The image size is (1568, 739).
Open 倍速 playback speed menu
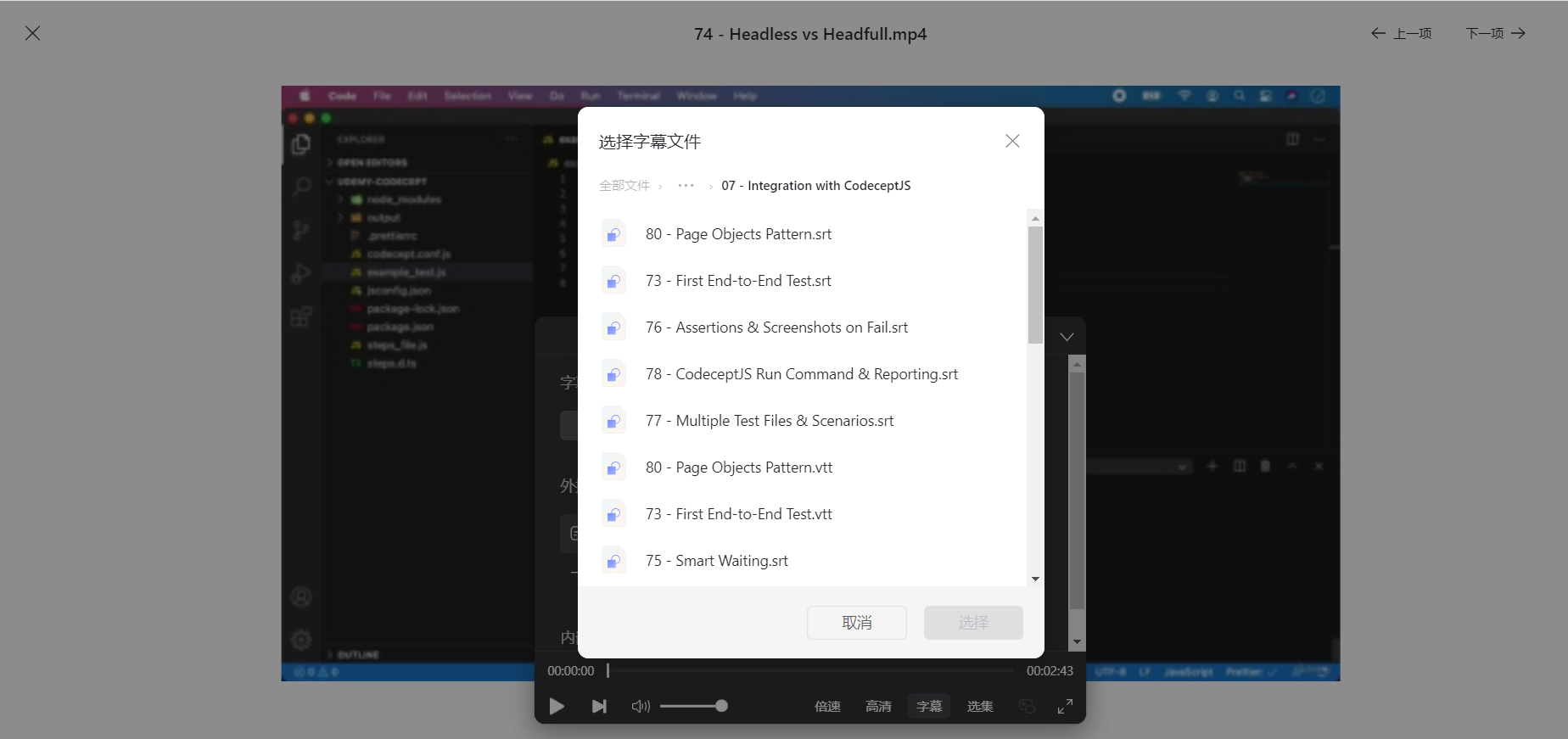pyautogui.click(x=827, y=706)
